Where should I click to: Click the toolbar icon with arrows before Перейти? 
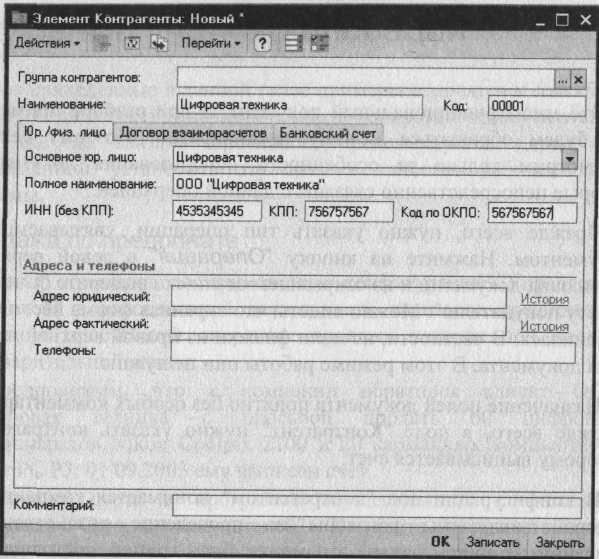click(159, 44)
